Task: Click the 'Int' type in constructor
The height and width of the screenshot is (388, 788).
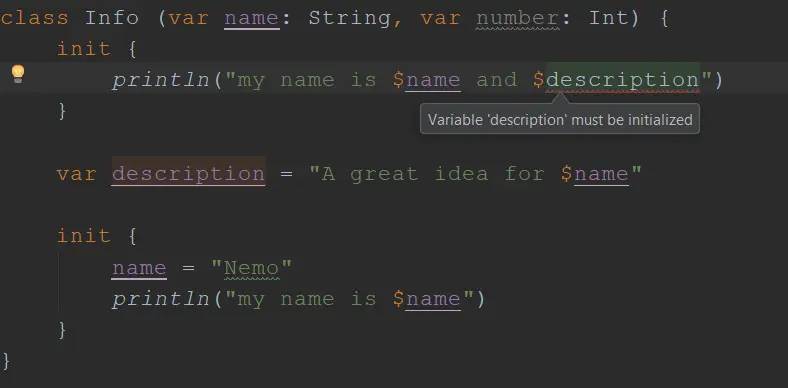Action: point(609,18)
